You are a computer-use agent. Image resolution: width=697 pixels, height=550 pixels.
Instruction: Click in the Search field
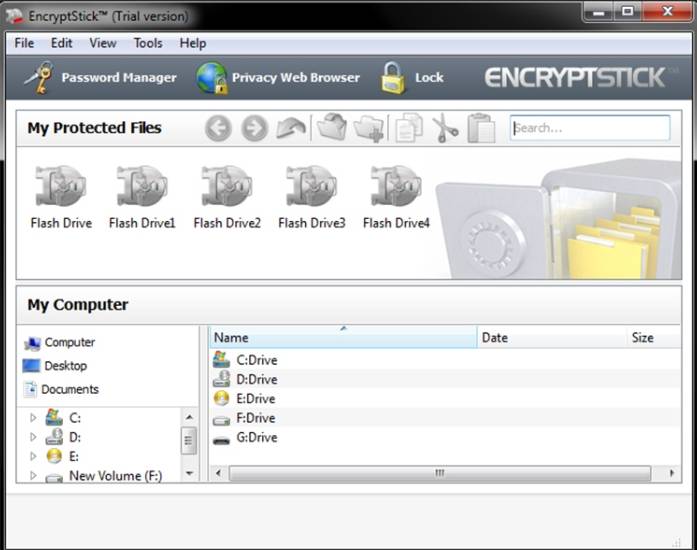click(x=590, y=128)
